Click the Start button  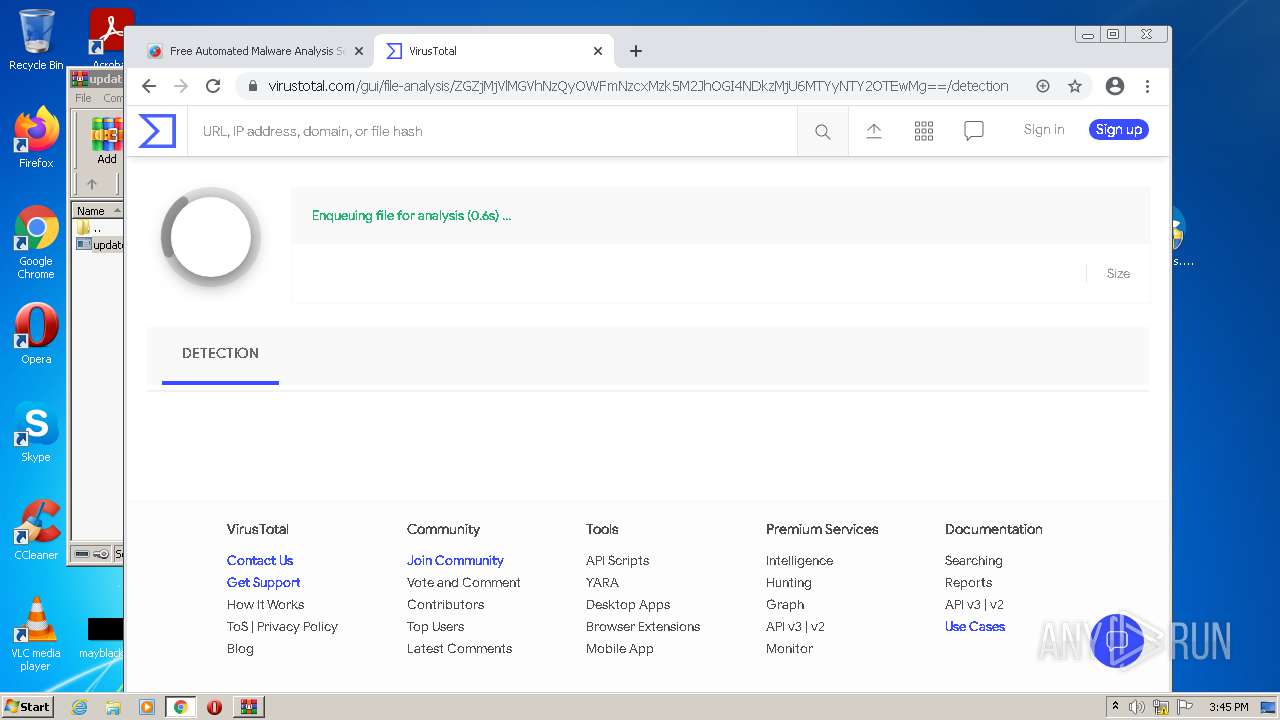(28, 707)
